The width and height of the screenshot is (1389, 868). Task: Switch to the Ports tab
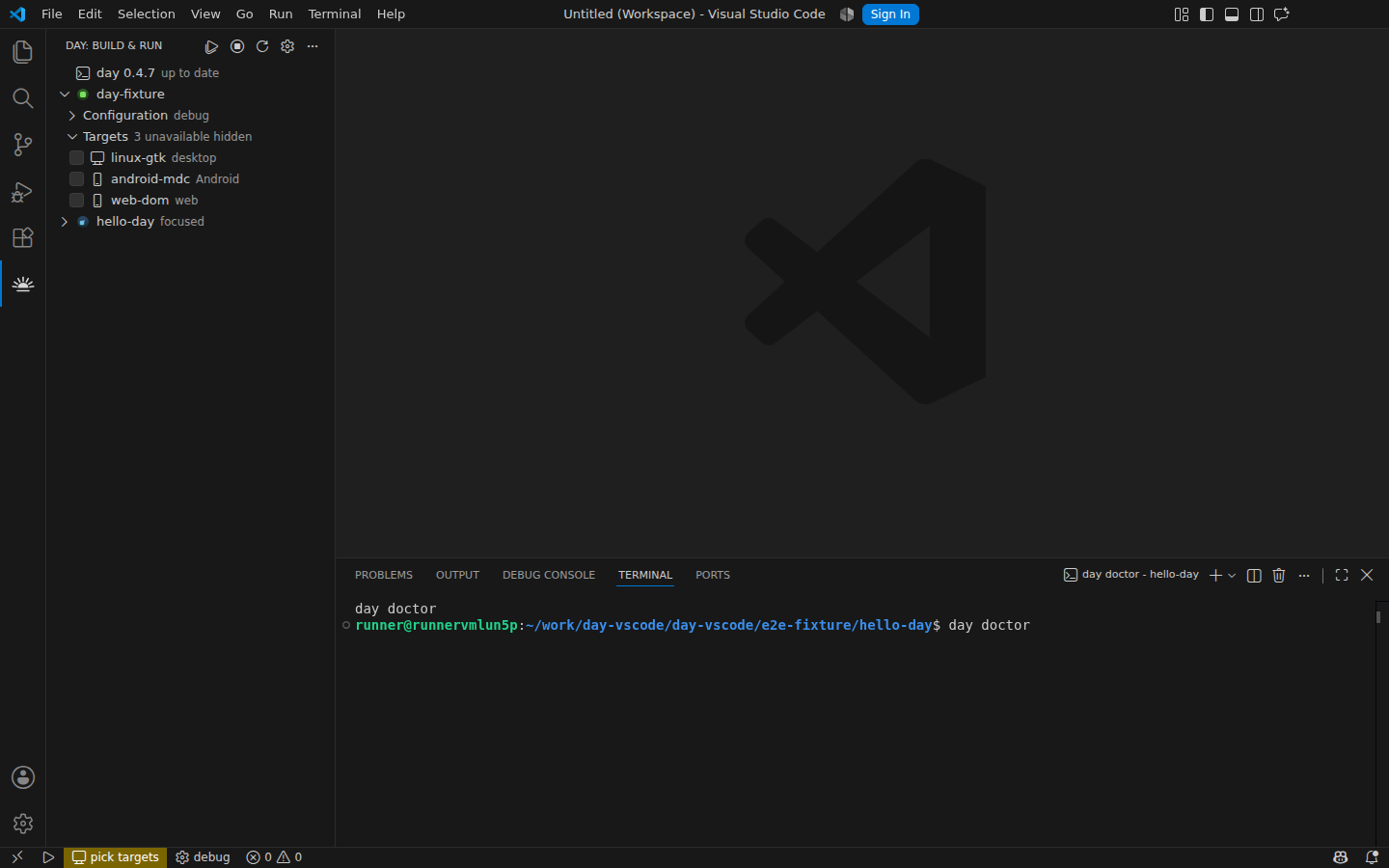pos(713,575)
